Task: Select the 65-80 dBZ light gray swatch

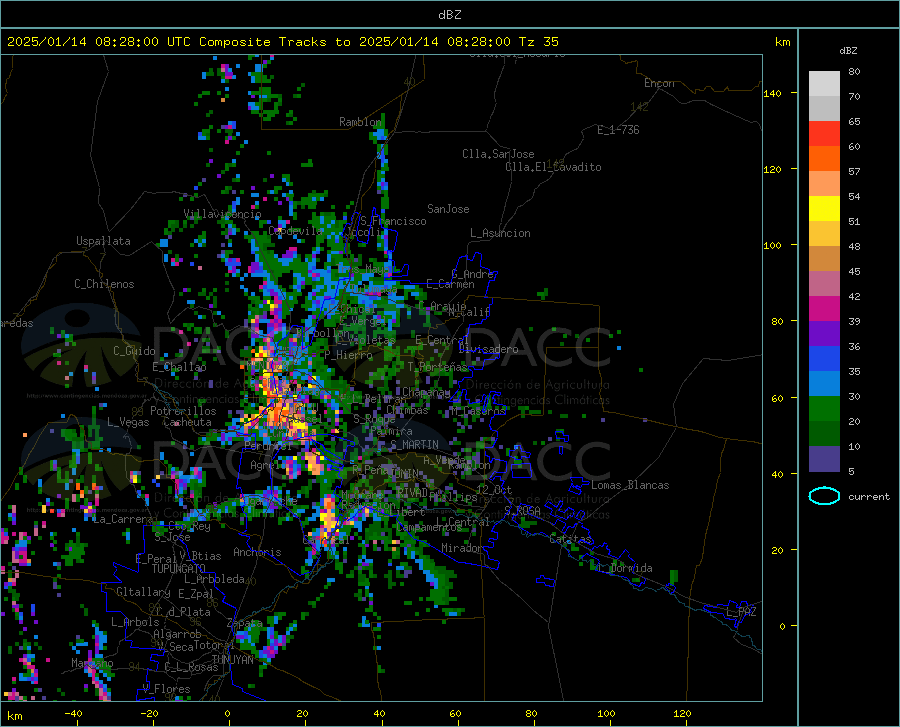Action: tap(824, 96)
